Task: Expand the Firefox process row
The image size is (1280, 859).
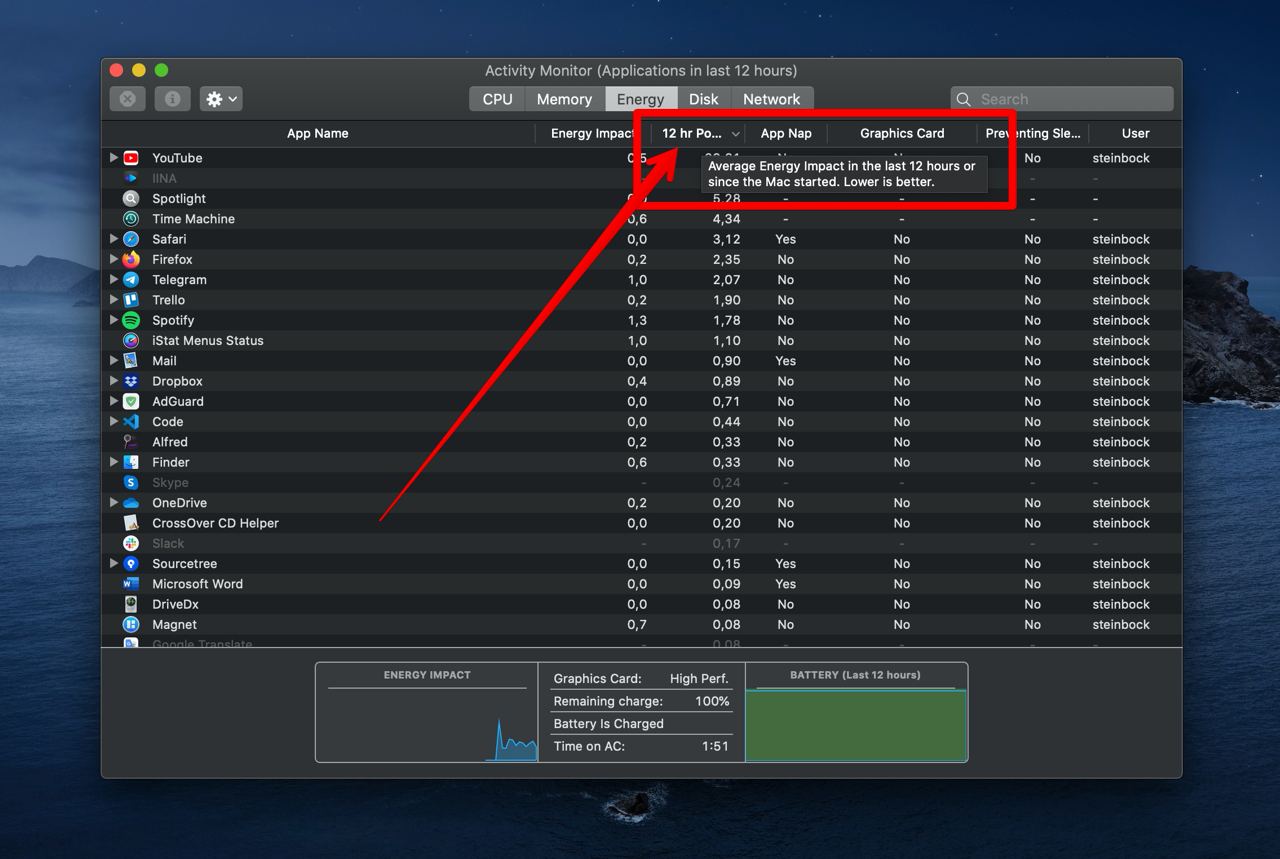Action: 114,259
